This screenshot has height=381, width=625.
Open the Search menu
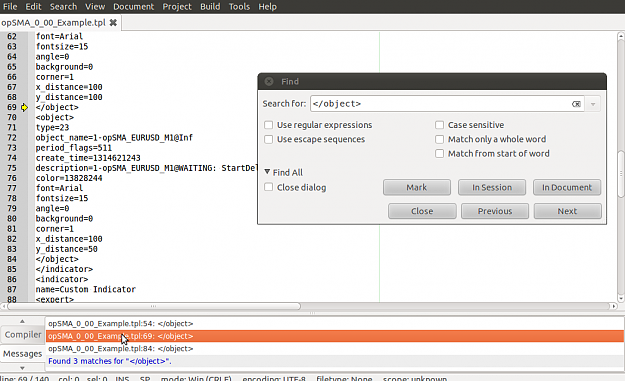pos(63,6)
